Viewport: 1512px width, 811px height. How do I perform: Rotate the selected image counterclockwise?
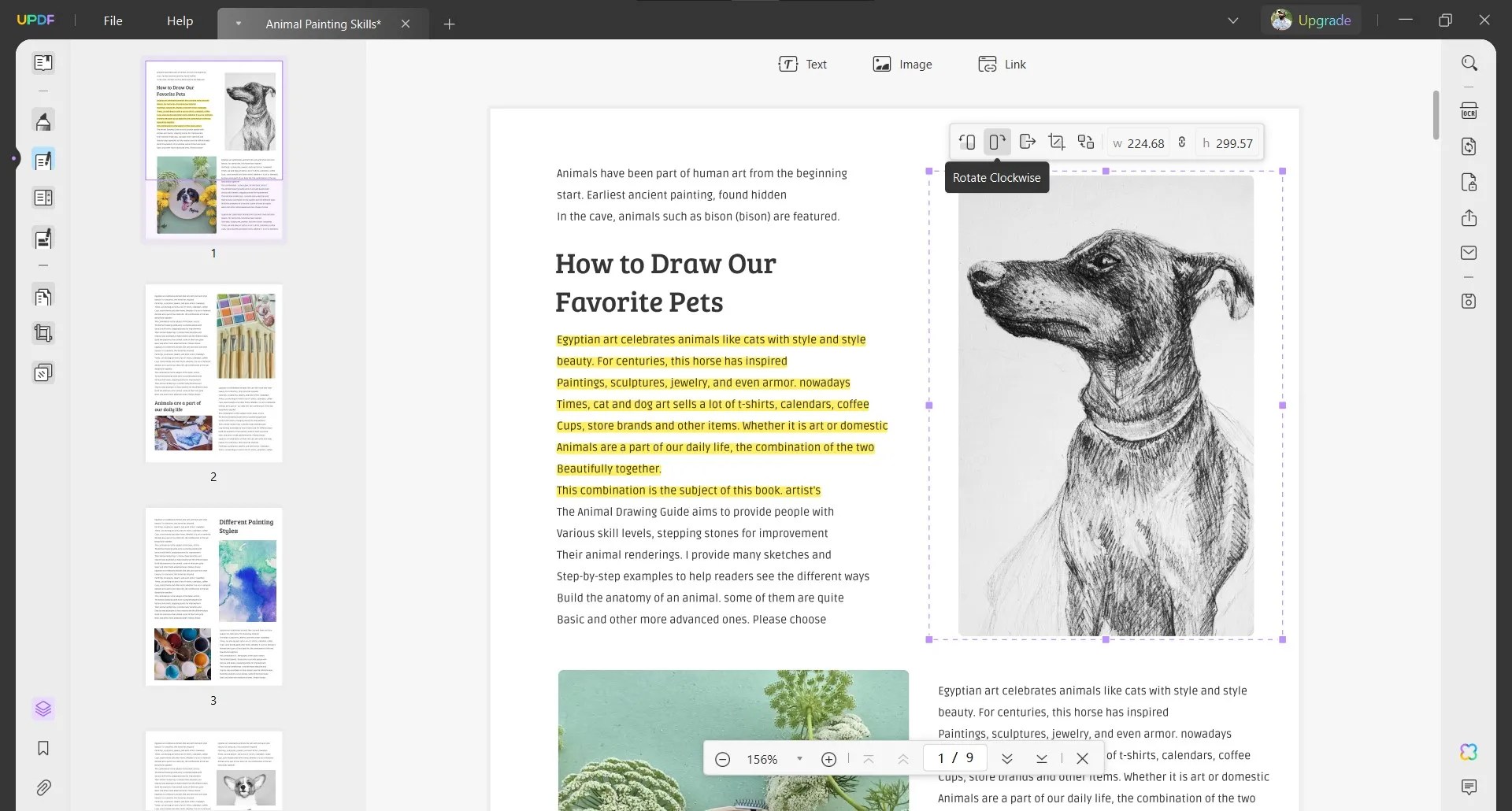click(x=967, y=142)
